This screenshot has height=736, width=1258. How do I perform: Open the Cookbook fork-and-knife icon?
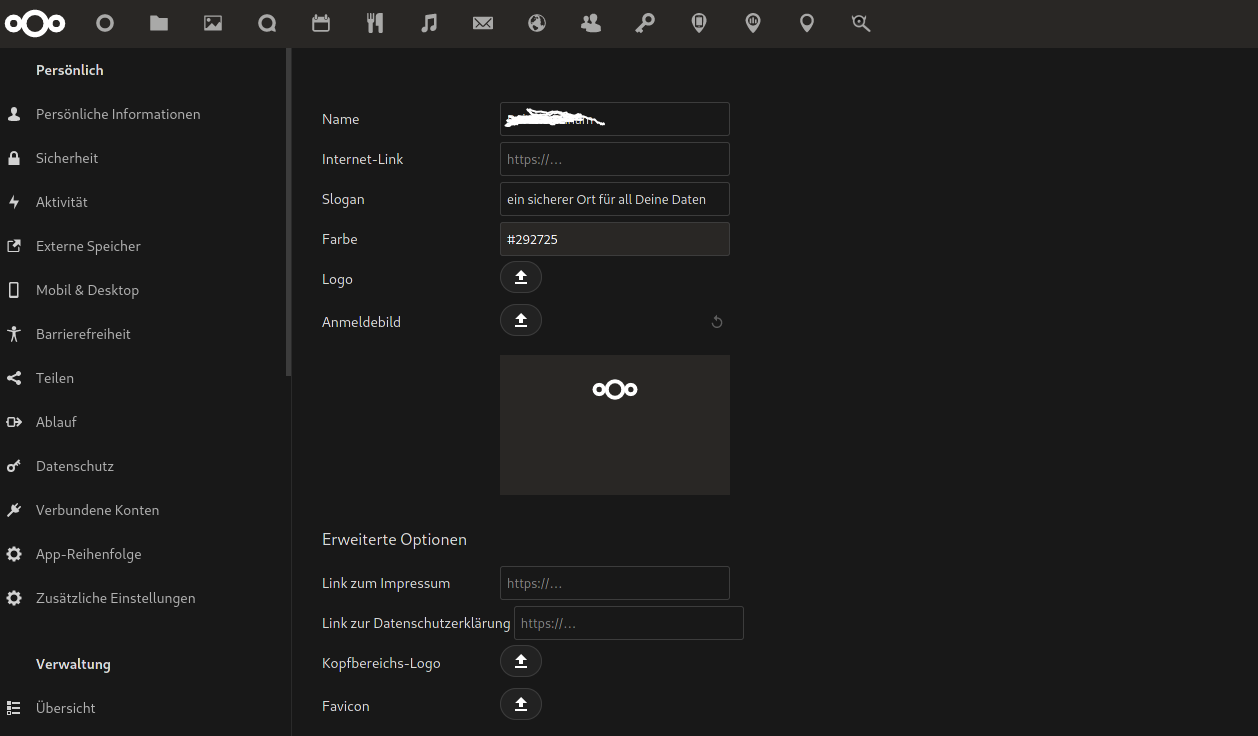375,23
